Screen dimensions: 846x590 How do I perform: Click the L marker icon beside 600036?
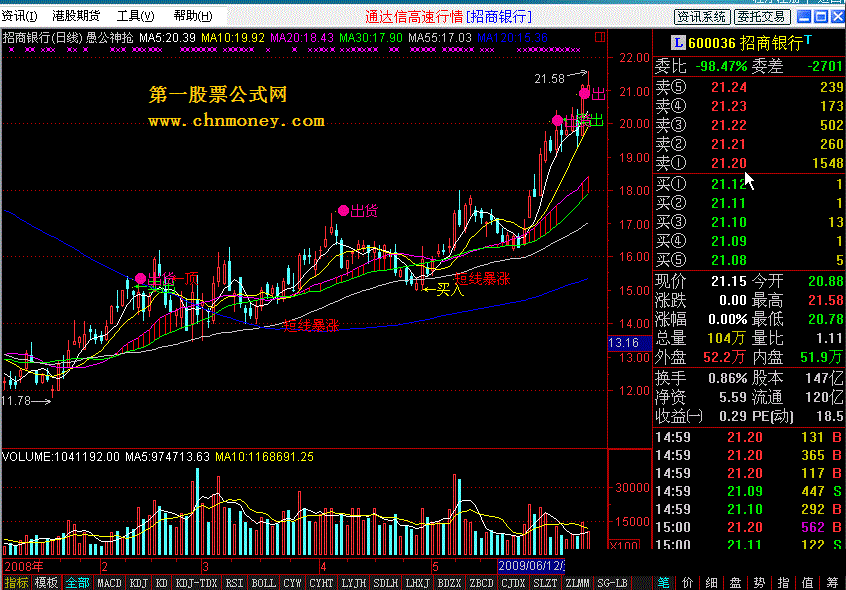[678, 43]
